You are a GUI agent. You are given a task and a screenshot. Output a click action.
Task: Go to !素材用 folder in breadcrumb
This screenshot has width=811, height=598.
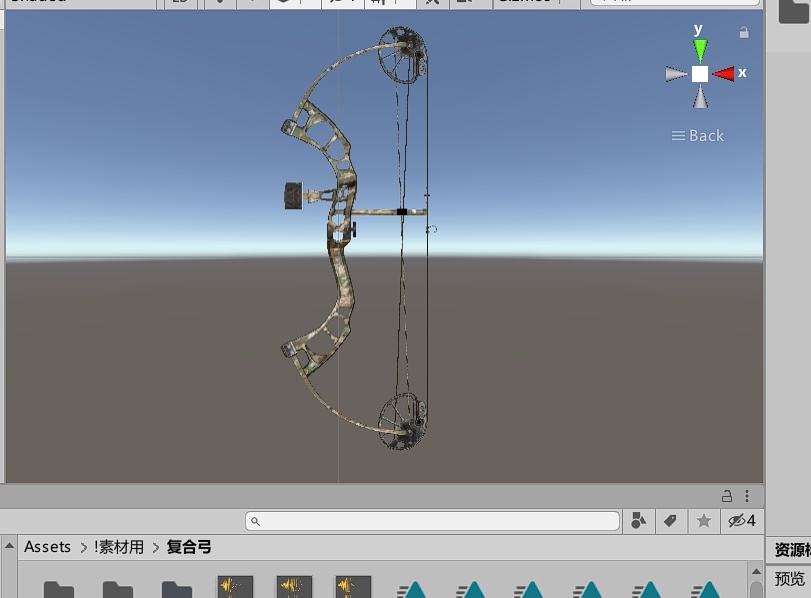click(x=119, y=547)
